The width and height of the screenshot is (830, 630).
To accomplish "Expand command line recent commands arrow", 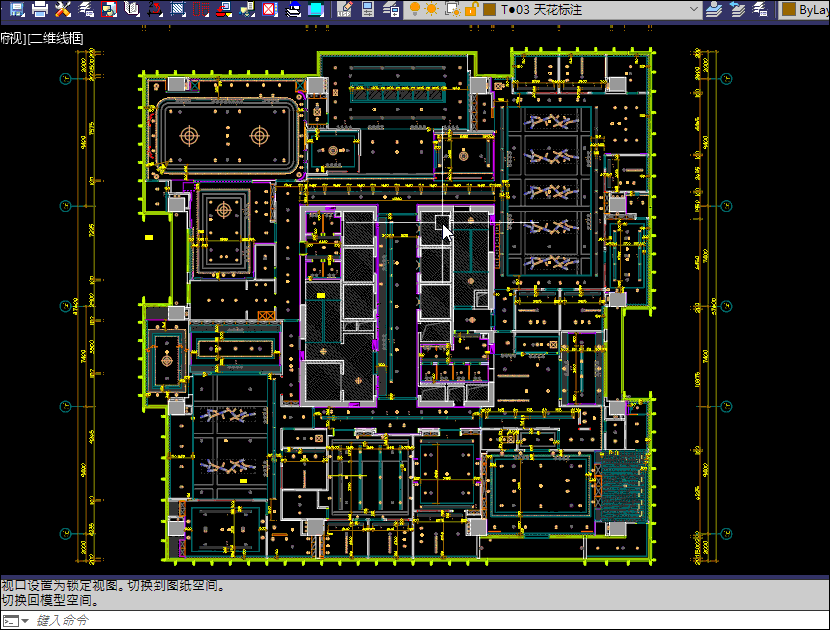I will coord(24,621).
